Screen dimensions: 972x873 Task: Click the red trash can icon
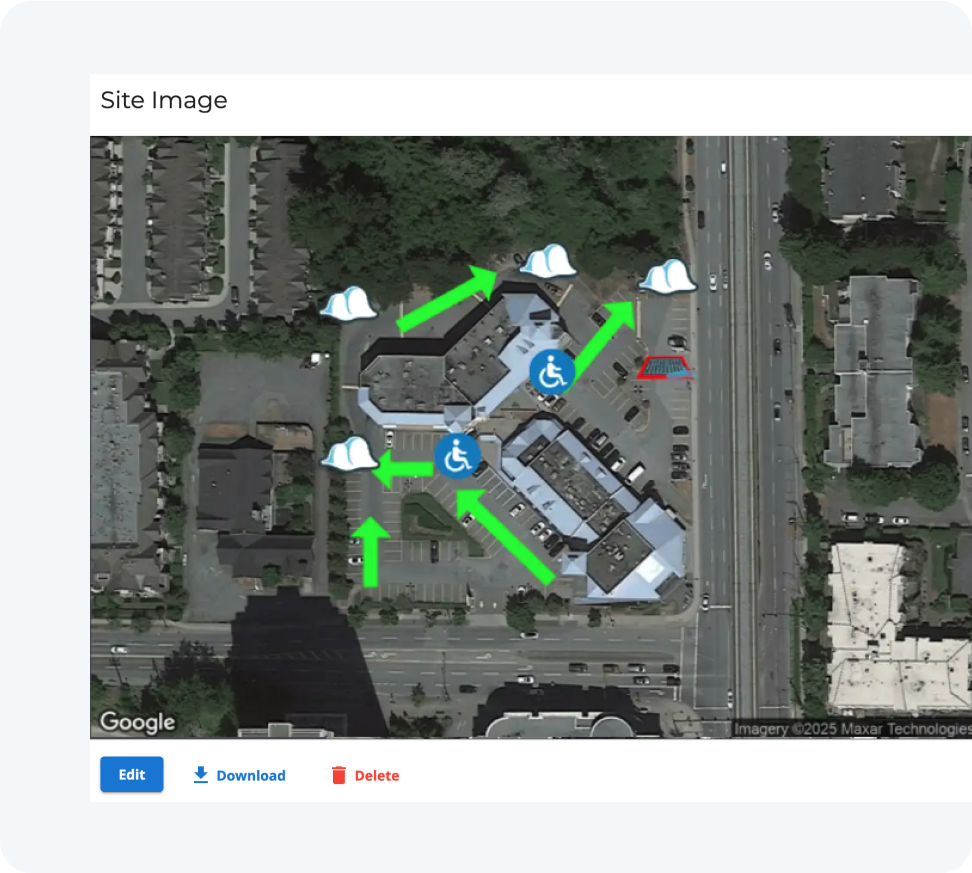(338, 774)
